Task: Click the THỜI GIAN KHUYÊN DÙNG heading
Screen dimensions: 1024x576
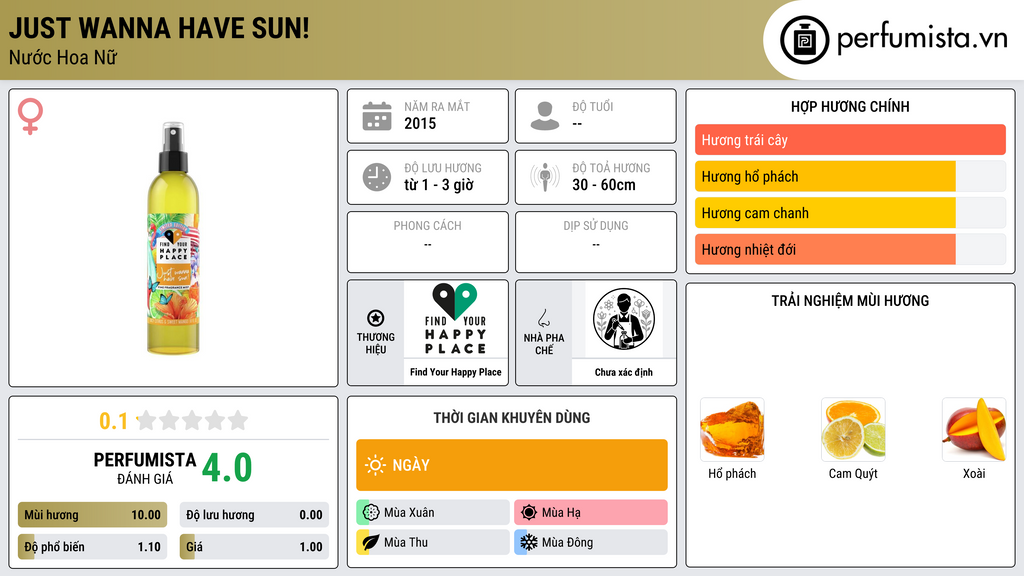Action: 512,418
